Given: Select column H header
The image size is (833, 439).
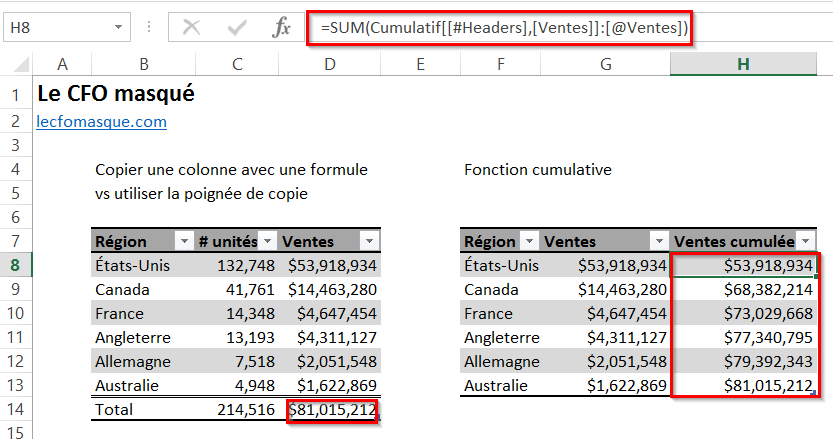Looking at the screenshot, I should pyautogui.click(x=743, y=64).
